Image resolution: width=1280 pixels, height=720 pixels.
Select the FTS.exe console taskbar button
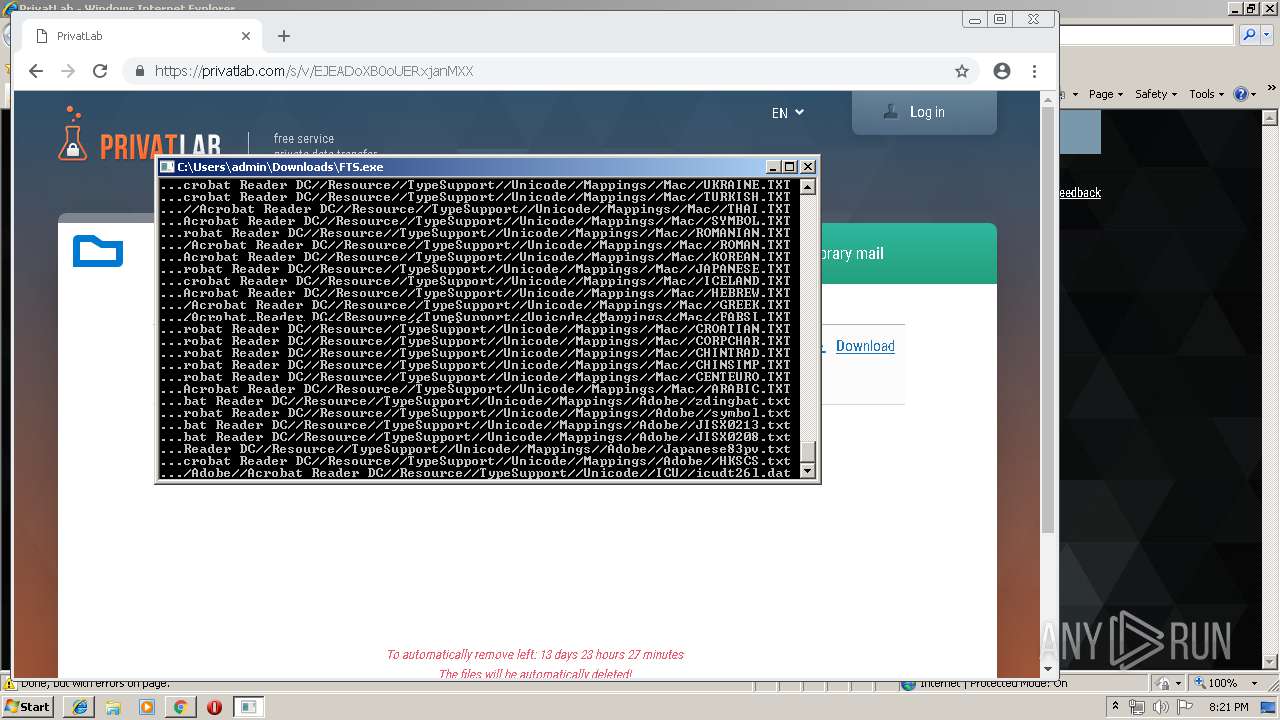coord(248,707)
